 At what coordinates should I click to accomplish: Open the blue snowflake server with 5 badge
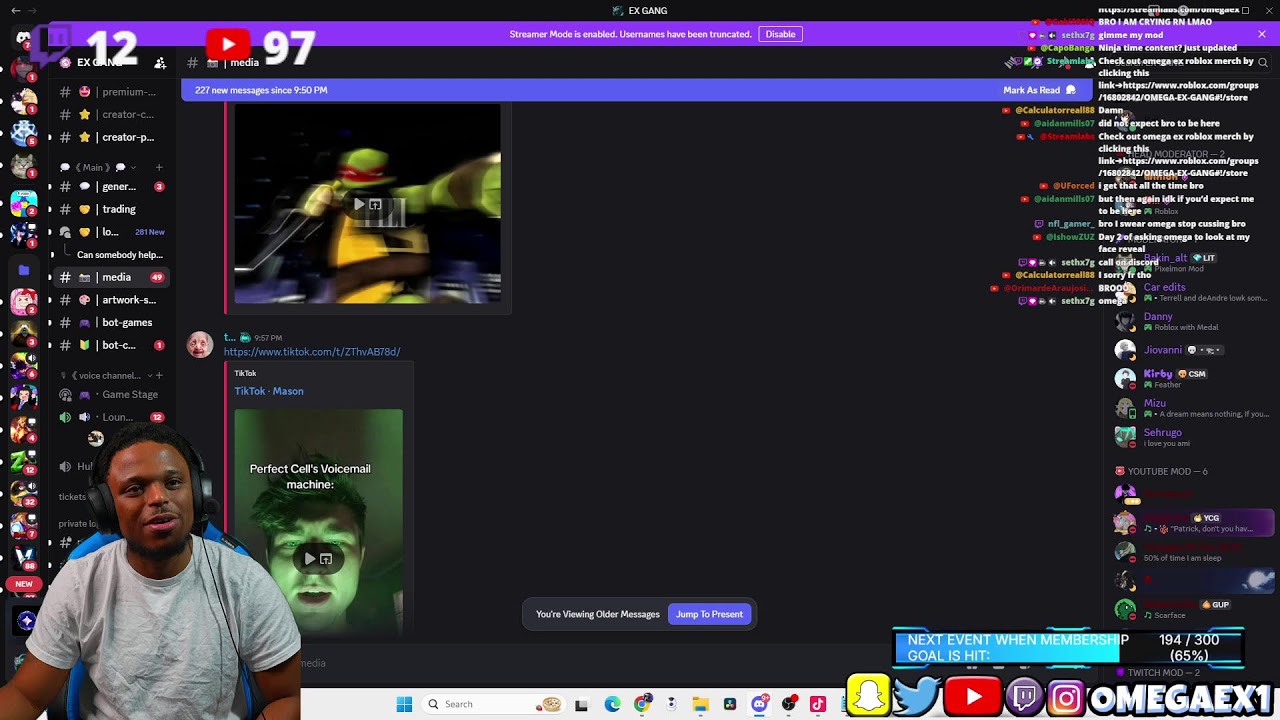coord(24,133)
